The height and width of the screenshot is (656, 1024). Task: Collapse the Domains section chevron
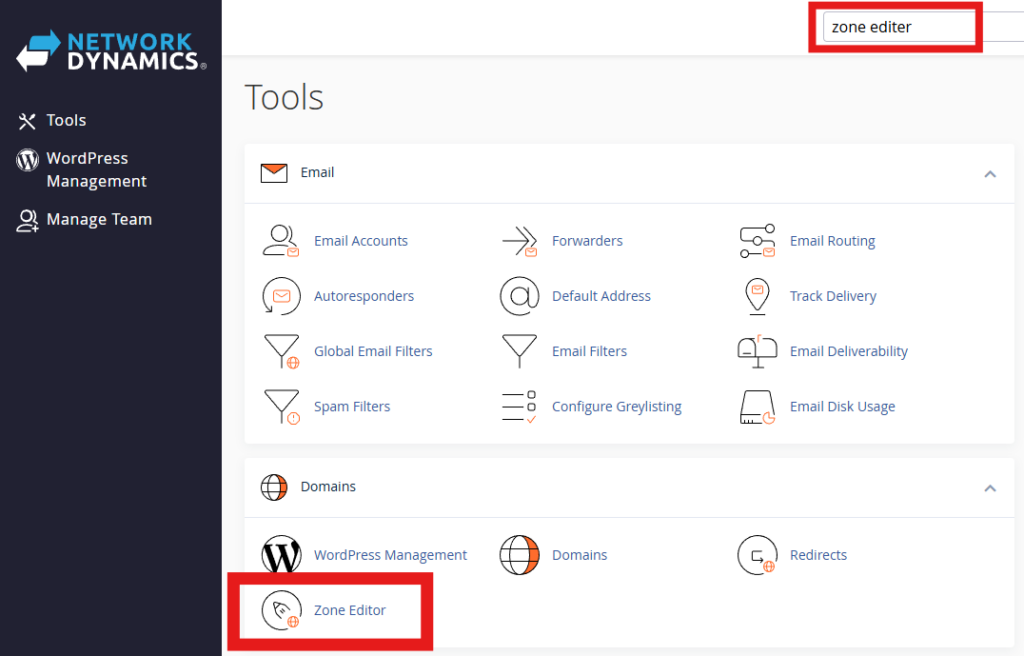click(989, 488)
